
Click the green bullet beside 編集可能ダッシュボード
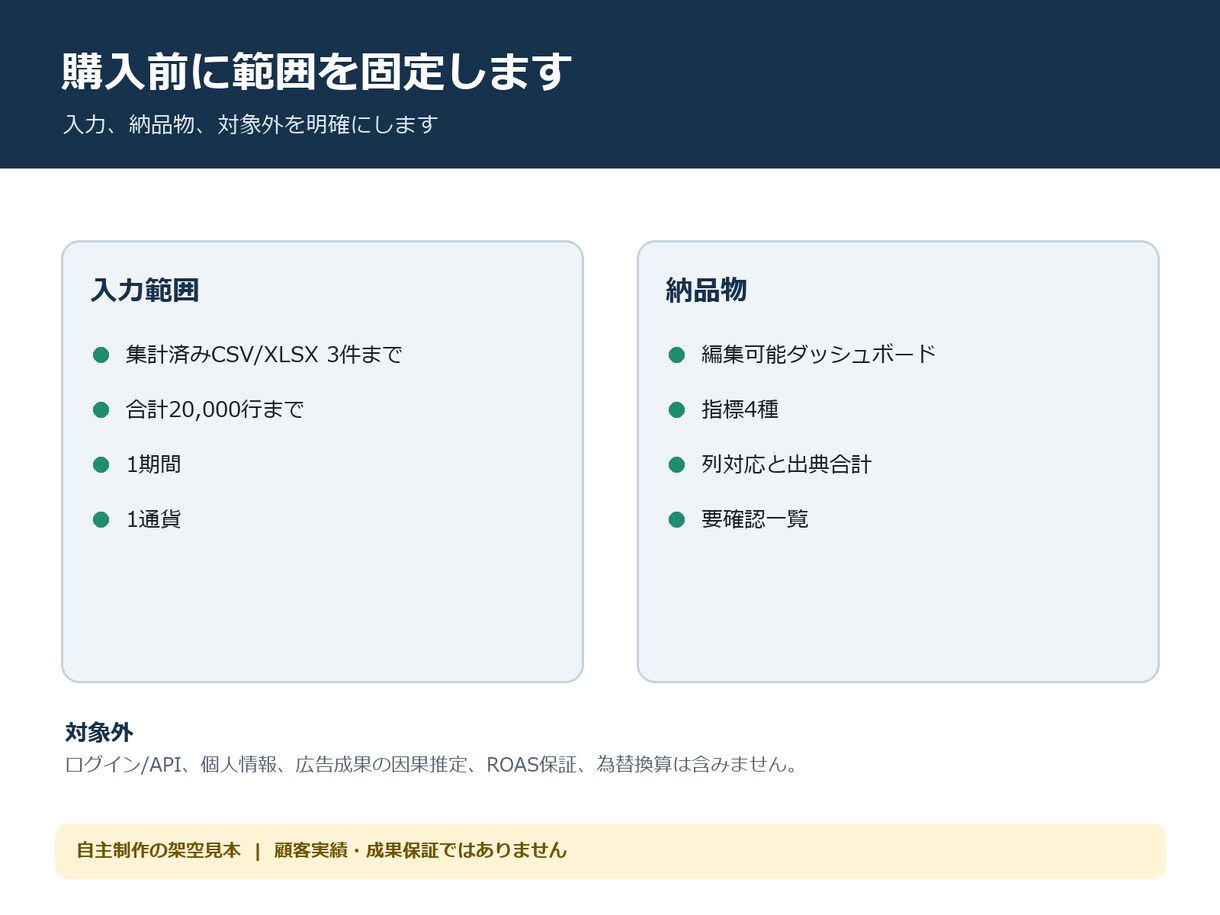(677, 355)
